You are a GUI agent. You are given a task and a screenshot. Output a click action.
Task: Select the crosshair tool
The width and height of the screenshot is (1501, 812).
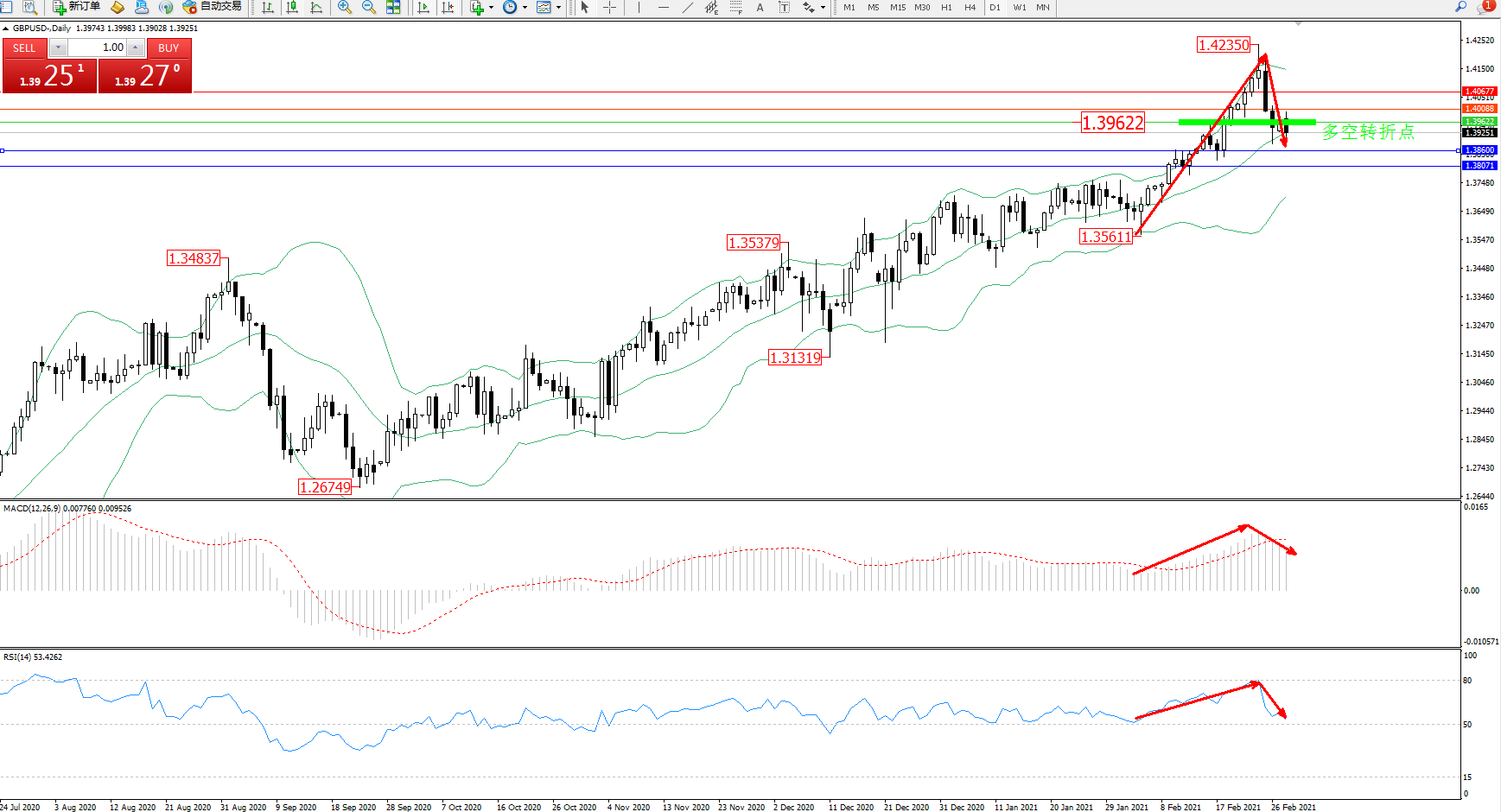[x=609, y=7]
